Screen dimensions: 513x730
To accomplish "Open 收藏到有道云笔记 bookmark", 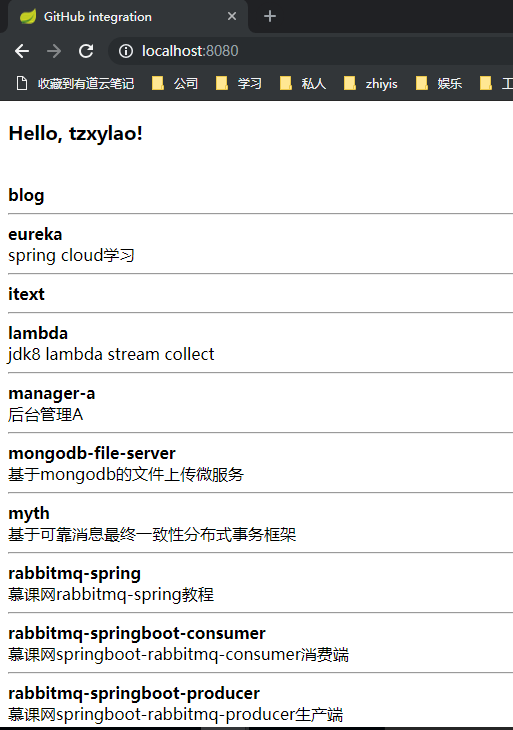I will tap(75, 84).
